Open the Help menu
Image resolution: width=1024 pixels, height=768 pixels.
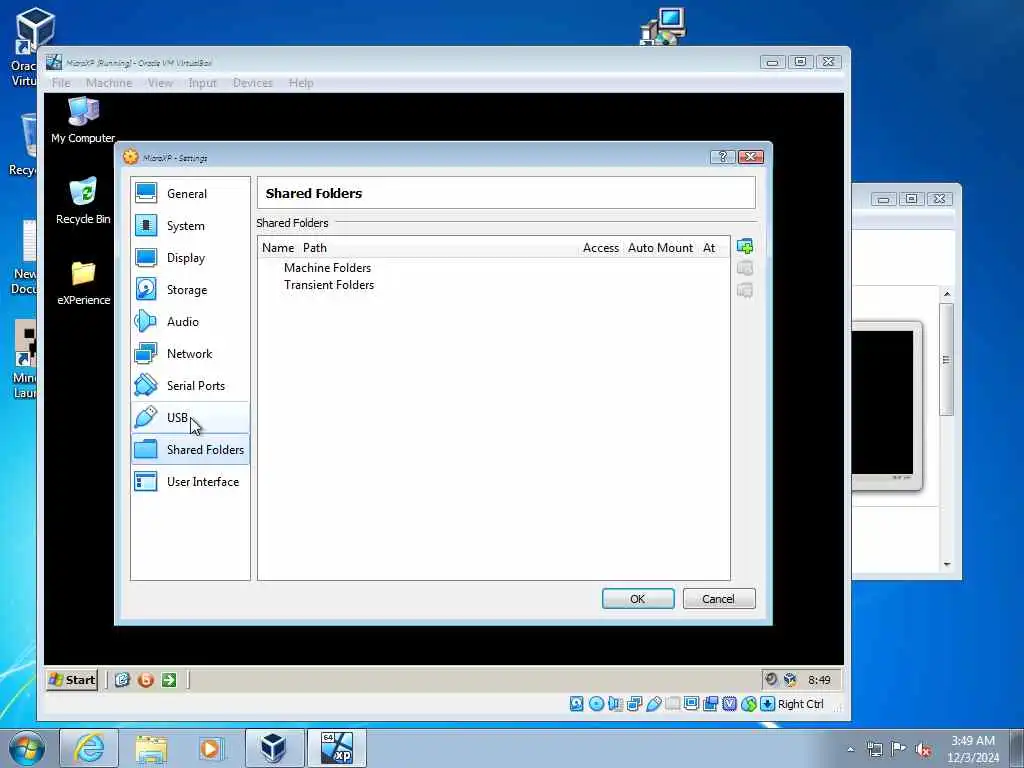(x=301, y=83)
